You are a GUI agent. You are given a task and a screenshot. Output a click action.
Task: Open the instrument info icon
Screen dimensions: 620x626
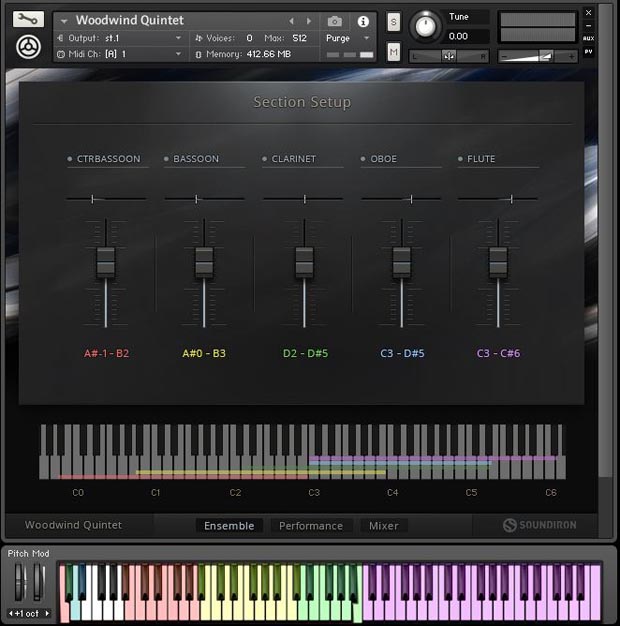[362, 21]
